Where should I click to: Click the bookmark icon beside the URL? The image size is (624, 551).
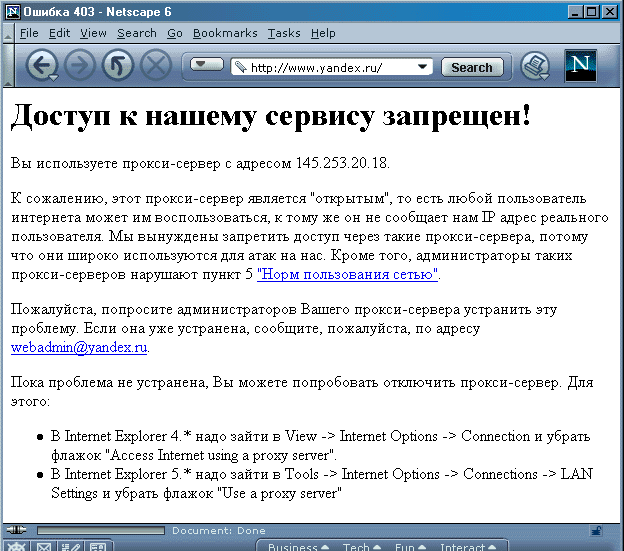[x=240, y=67]
